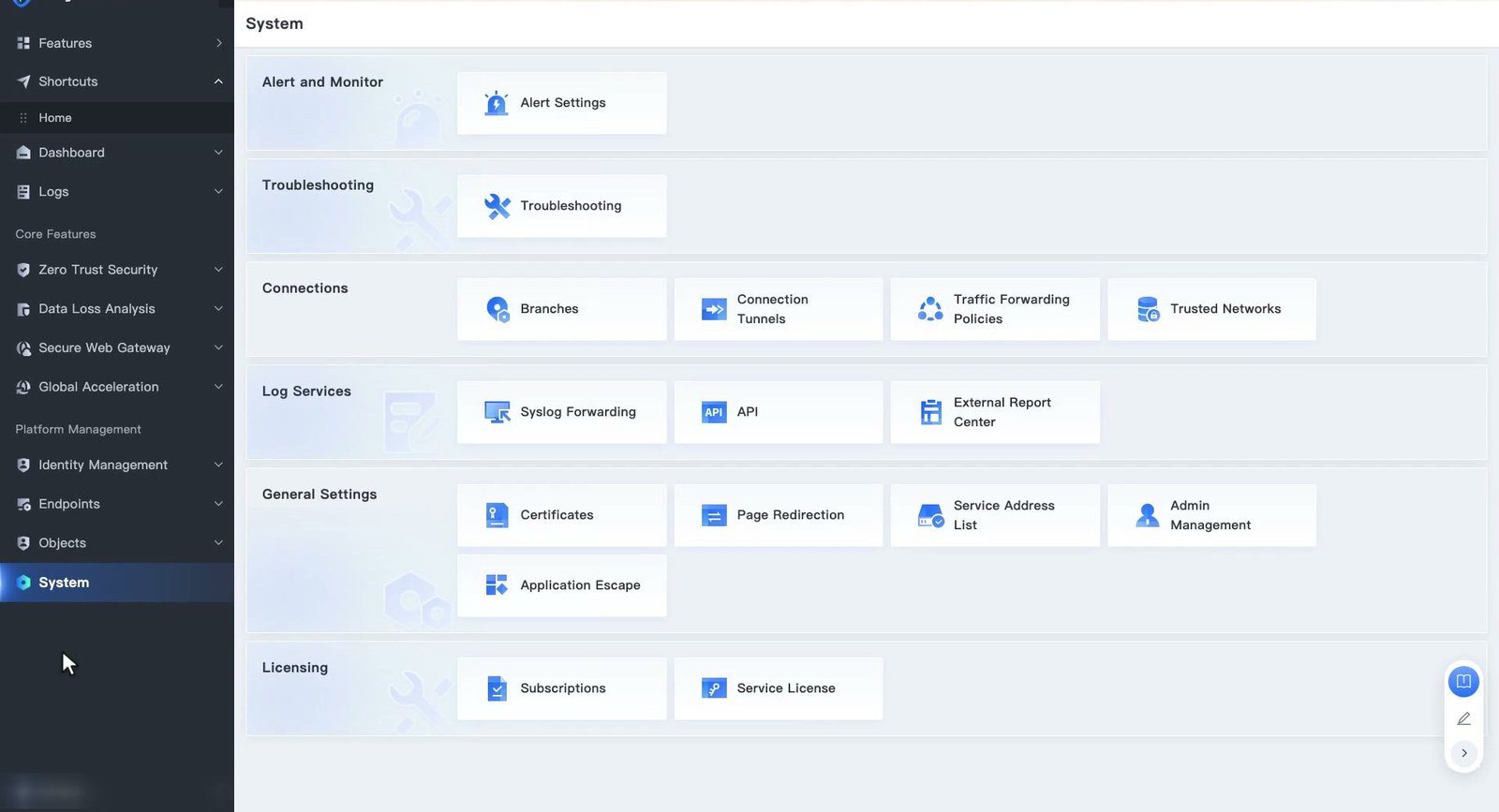Image resolution: width=1499 pixels, height=812 pixels.
Task: Open the Subscriptions card label
Action: tap(563, 688)
